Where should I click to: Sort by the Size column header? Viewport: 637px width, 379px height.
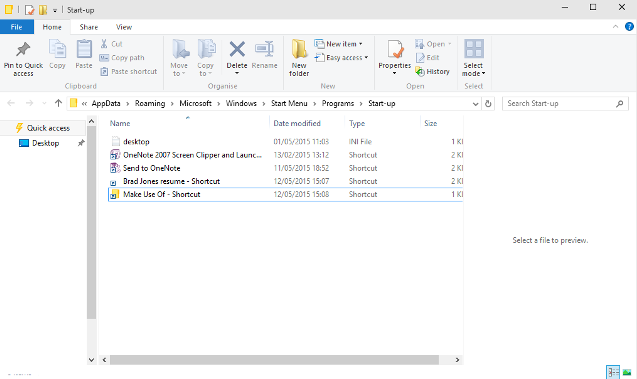click(x=431, y=123)
